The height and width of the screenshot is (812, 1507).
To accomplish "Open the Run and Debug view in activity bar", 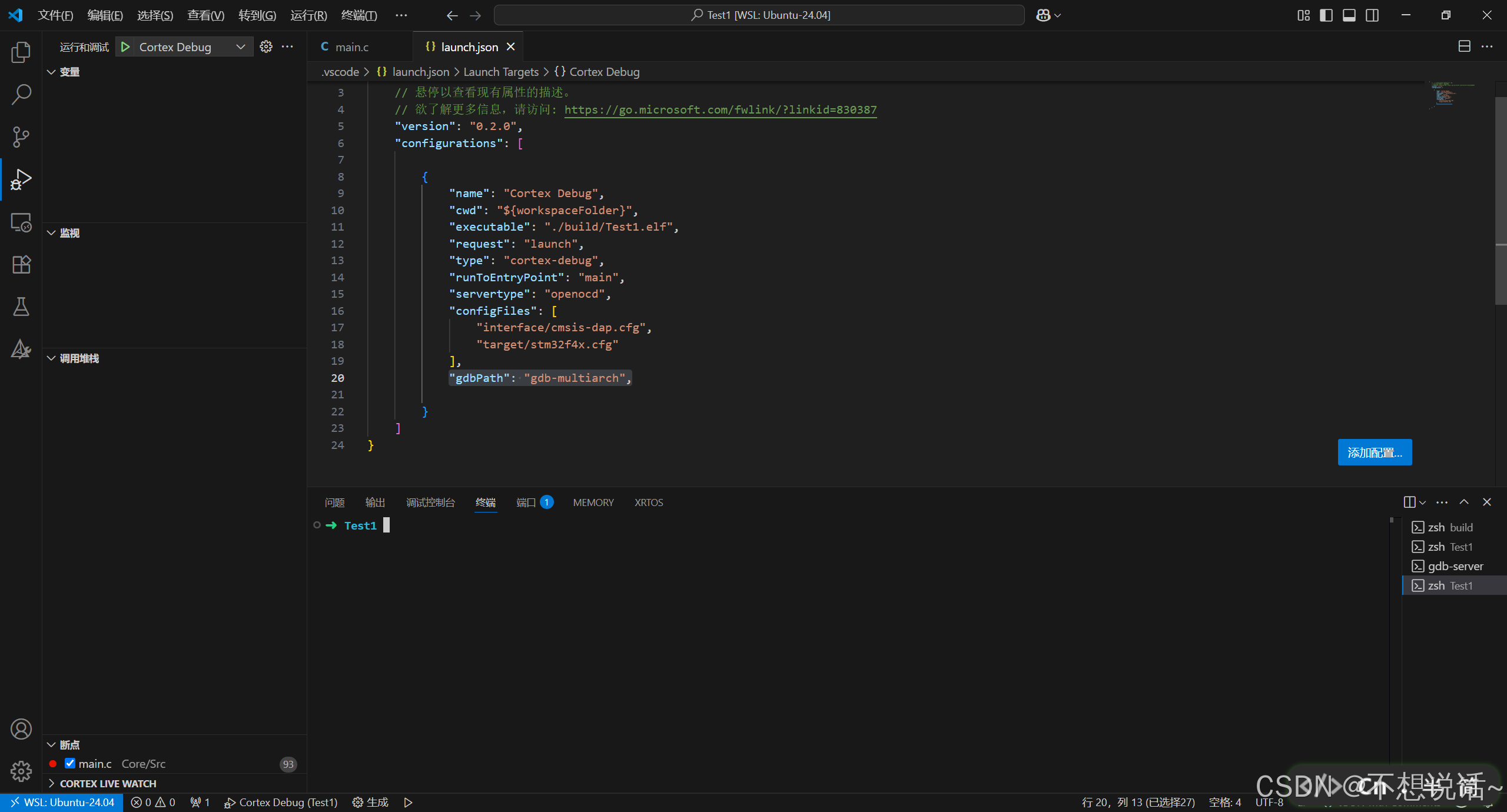I will 21,179.
